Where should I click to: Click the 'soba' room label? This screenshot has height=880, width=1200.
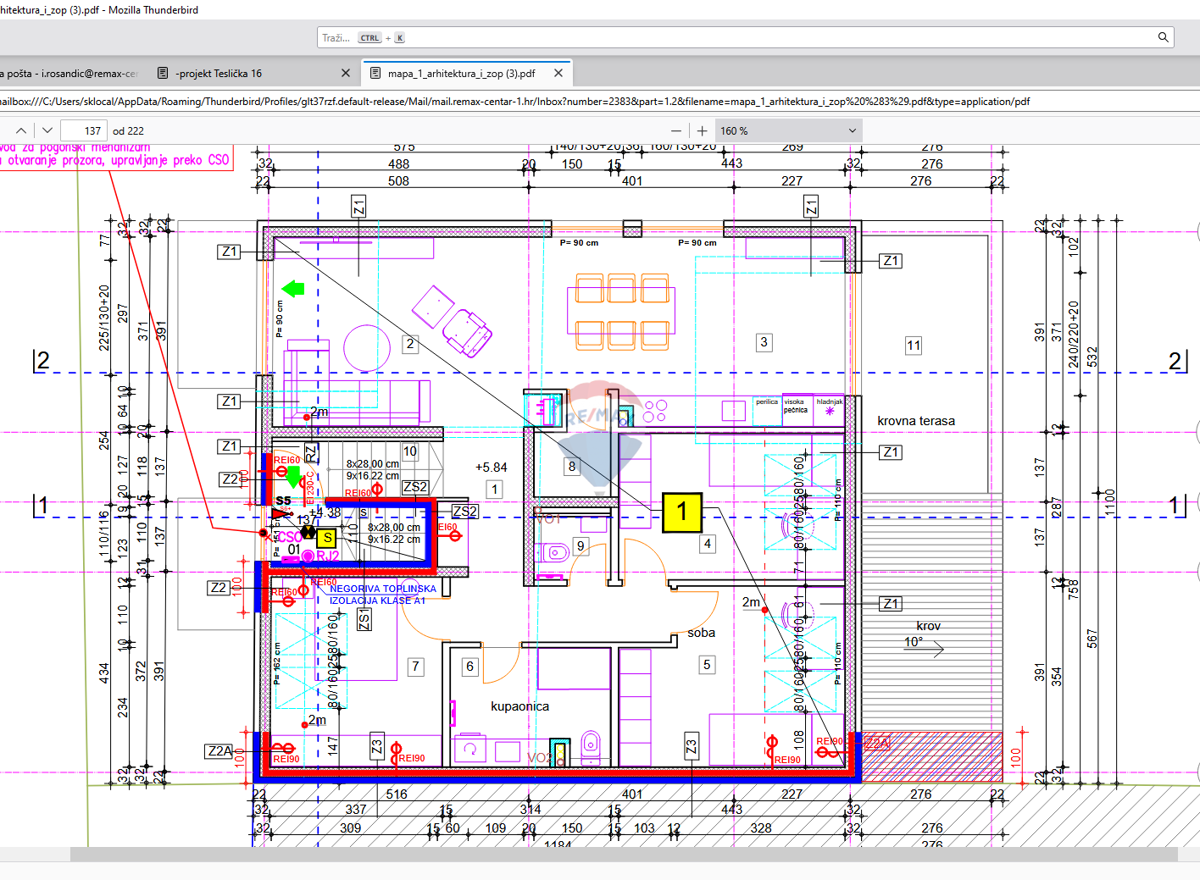[702, 632]
